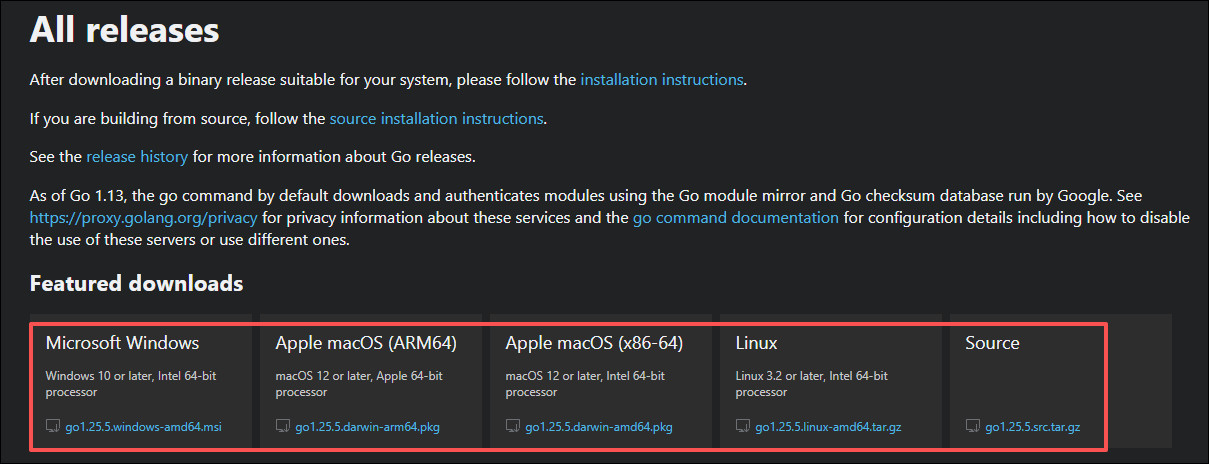The height and width of the screenshot is (464, 1209).
Task: Select the Apple macOS (ARM64) card title
Action: coord(366,343)
